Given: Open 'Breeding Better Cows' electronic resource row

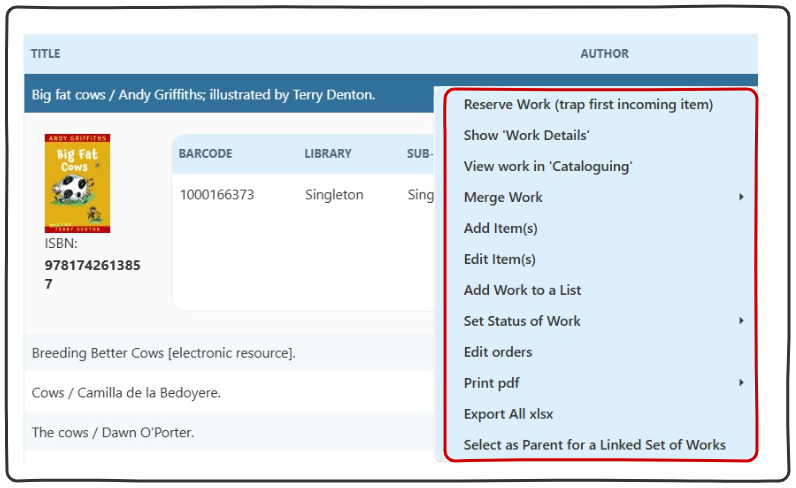Looking at the screenshot, I should point(163,353).
